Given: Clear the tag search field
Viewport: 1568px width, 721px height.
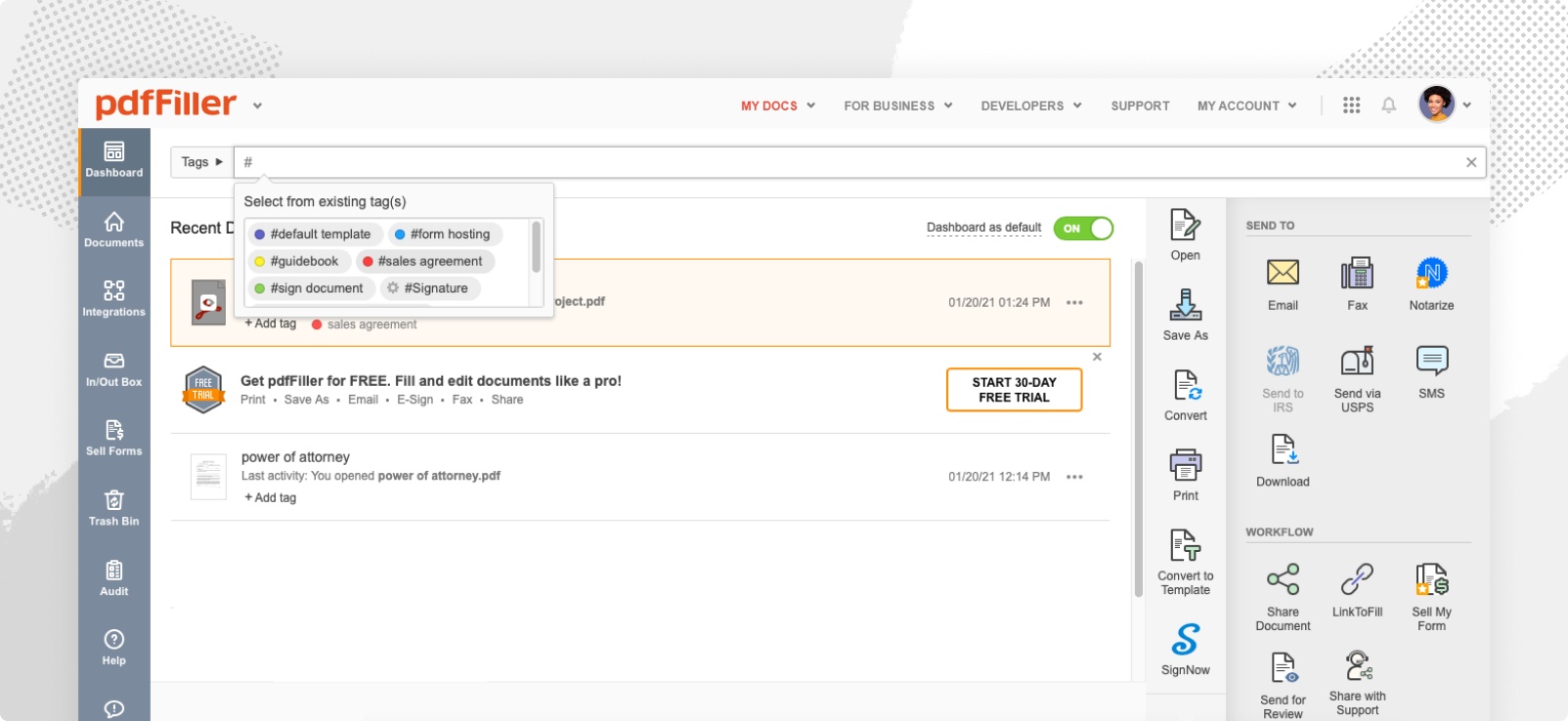Looking at the screenshot, I should 1471,162.
